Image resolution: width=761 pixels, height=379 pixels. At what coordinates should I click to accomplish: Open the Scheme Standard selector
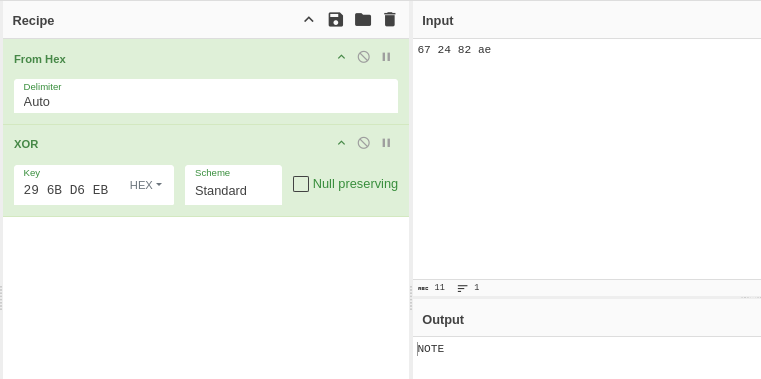[x=233, y=185]
